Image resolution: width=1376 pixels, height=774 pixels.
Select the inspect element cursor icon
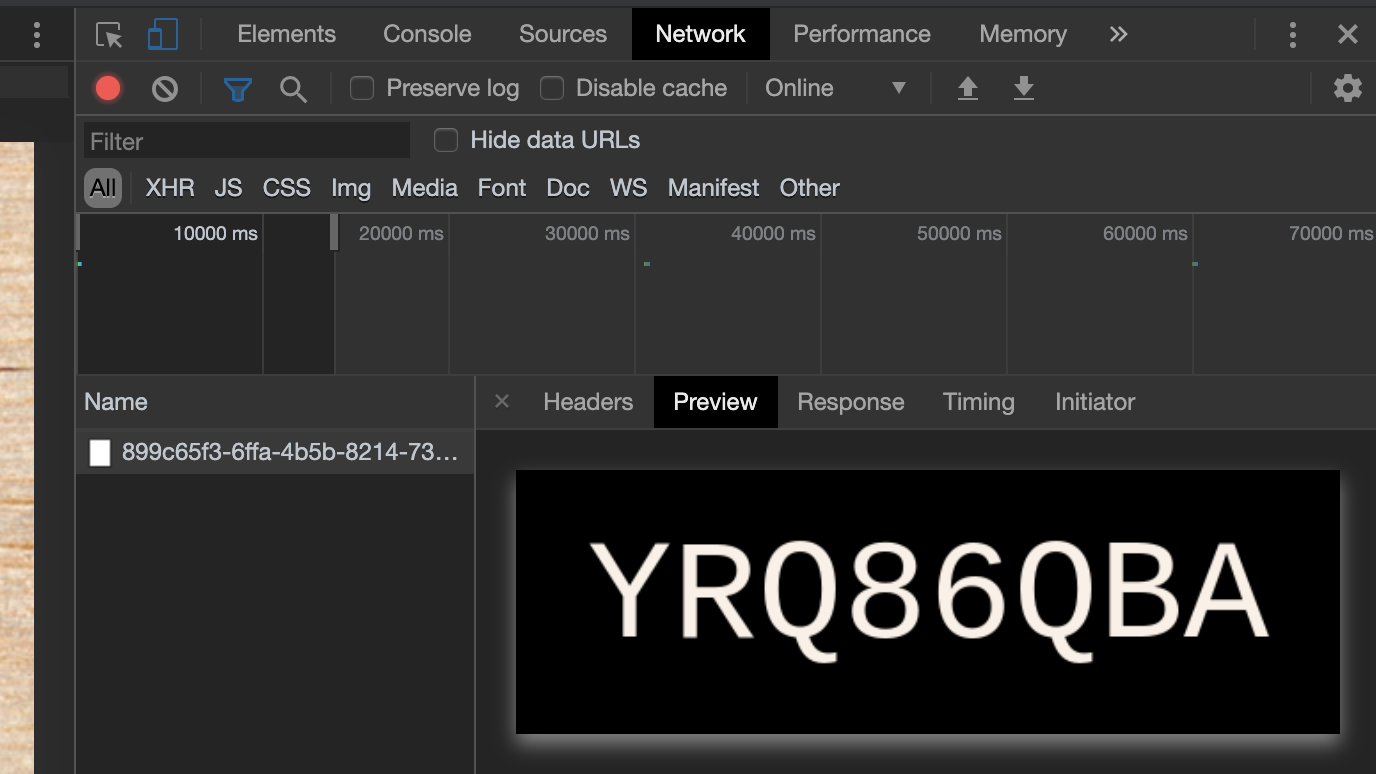[109, 35]
